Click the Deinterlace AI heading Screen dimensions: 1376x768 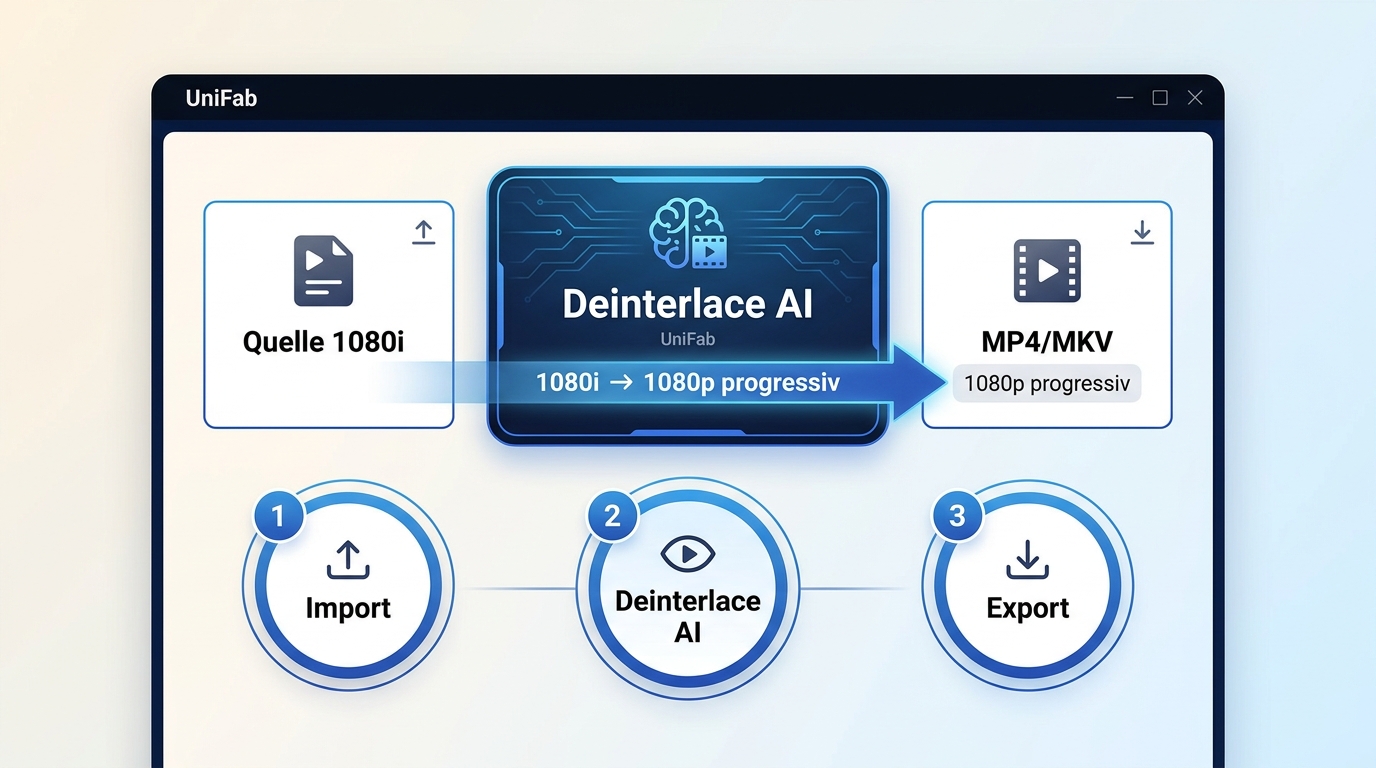pyautogui.click(x=688, y=304)
